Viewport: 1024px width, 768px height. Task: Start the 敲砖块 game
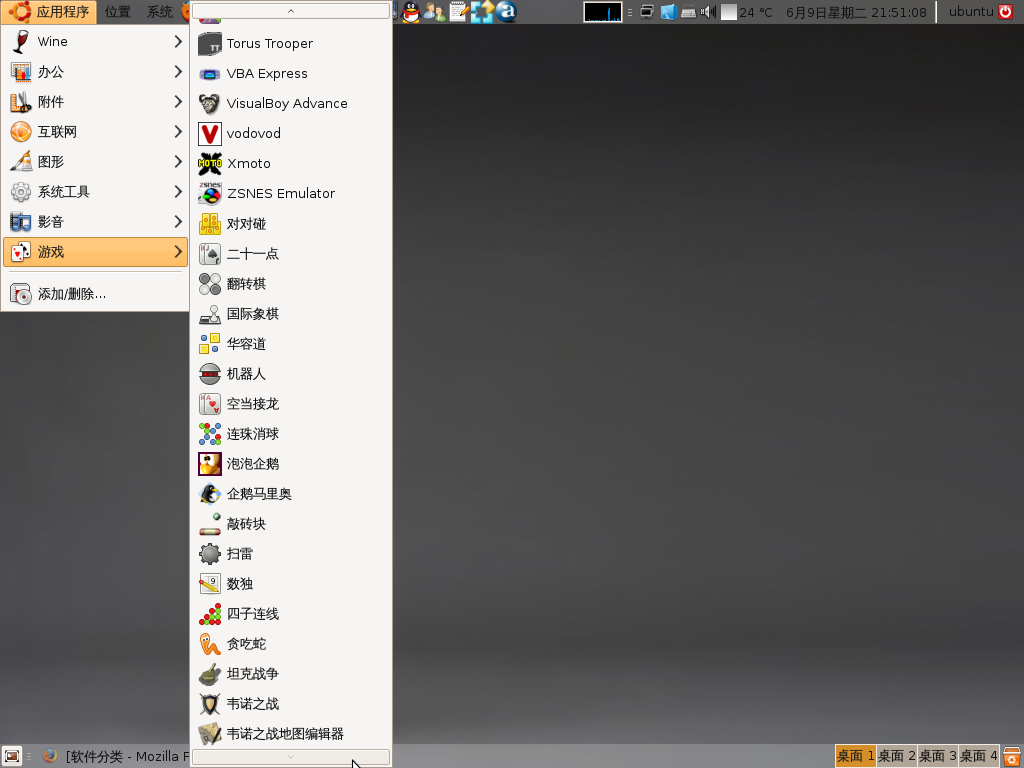click(291, 524)
